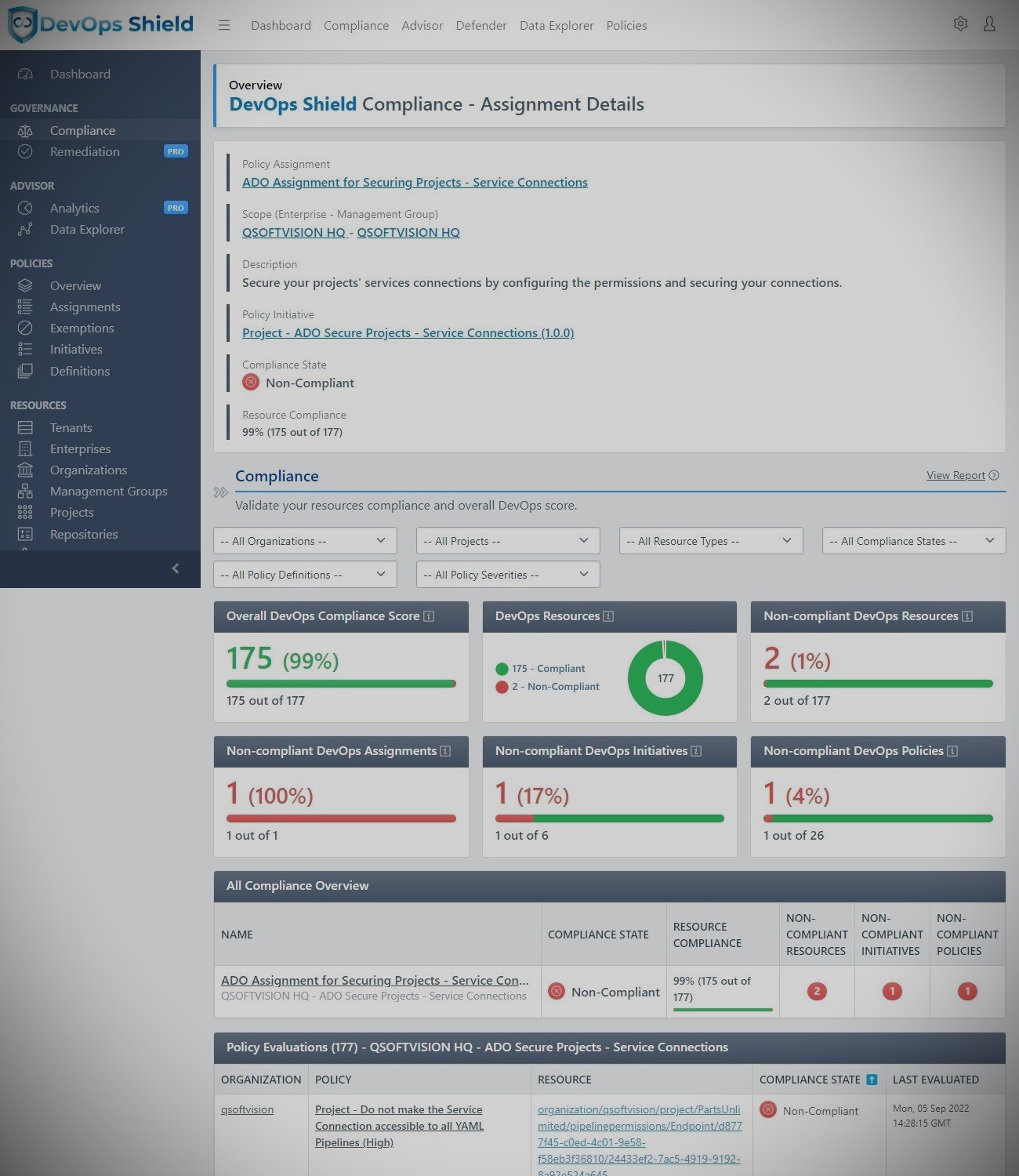Open the All Organizations dropdown
Viewport: 1019px width, 1176px height.
(305, 541)
